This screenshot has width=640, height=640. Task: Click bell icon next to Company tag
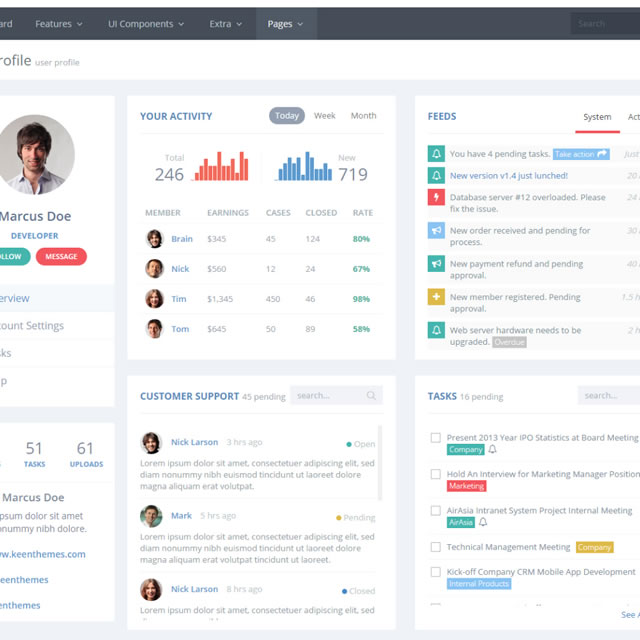(x=492, y=449)
